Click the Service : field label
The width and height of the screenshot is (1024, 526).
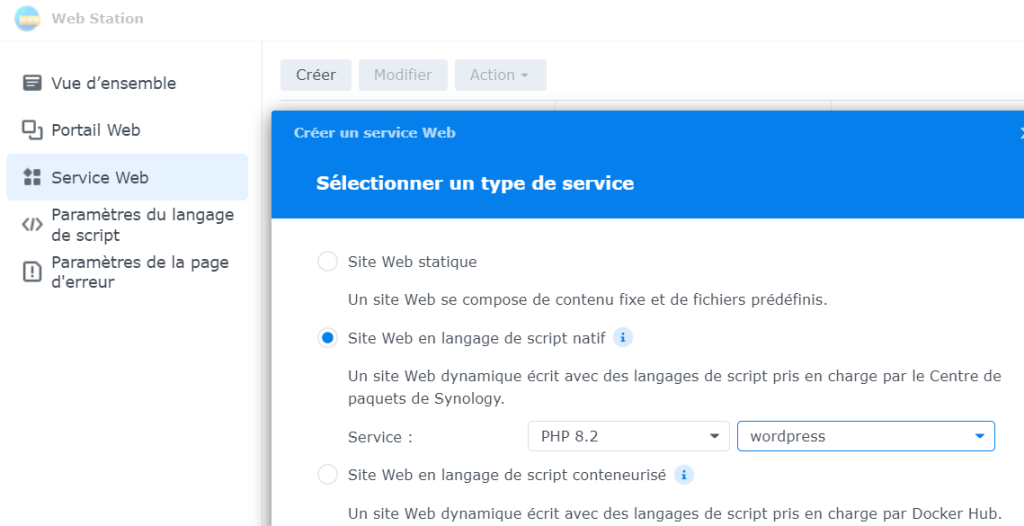[380, 436]
